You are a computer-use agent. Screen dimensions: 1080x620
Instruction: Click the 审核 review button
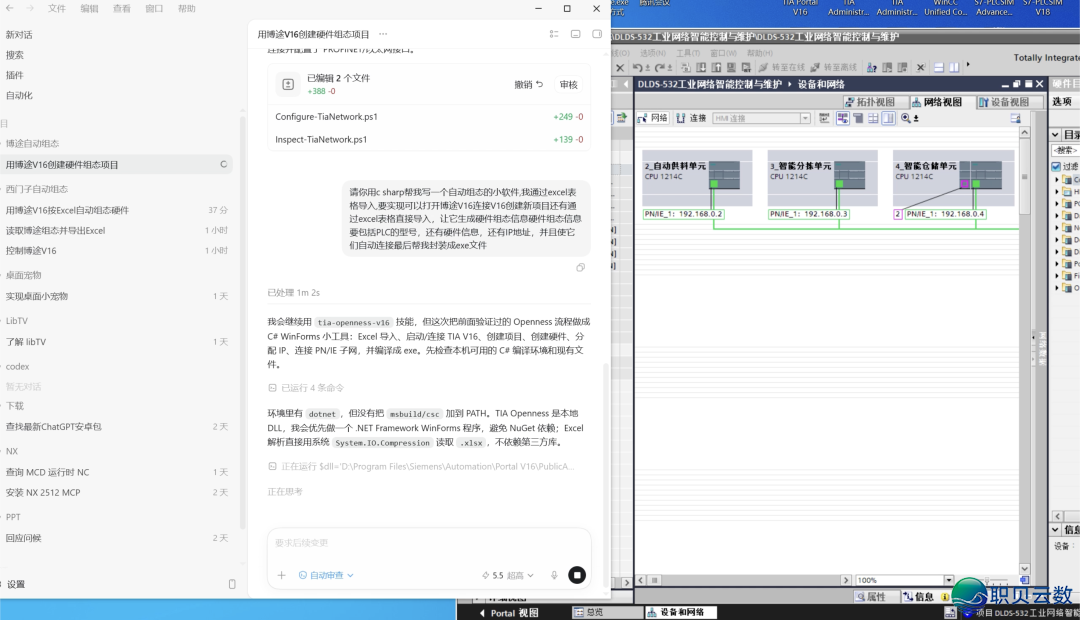[x=569, y=85]
